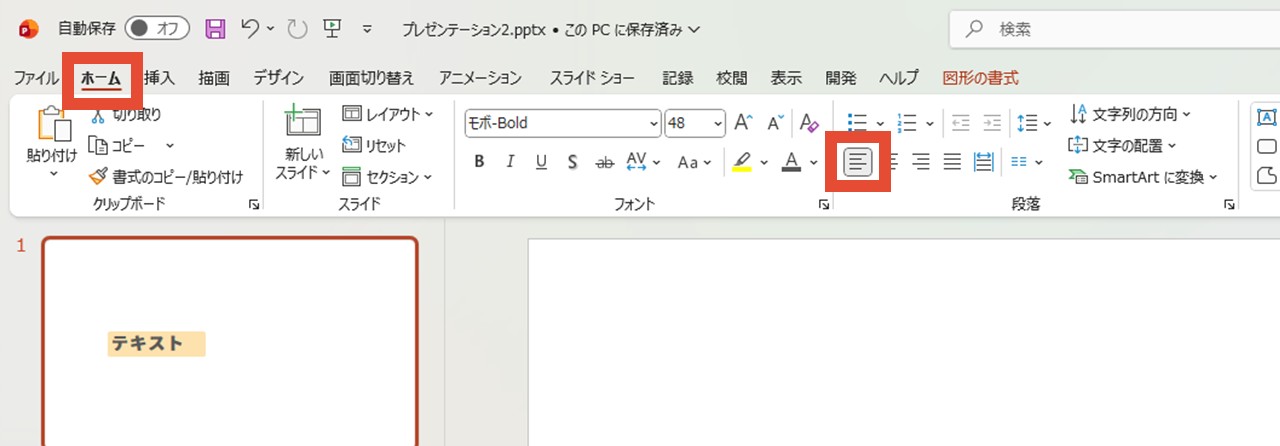
Task: Justify paragraph text
Action: [953, 161]
